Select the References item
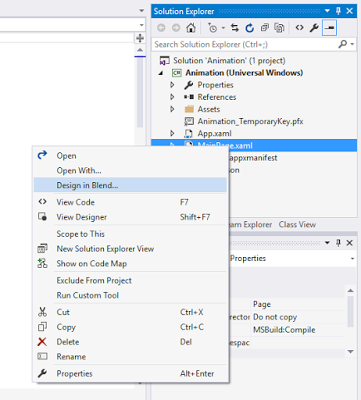Image resolution: width=361 pixels, height=400 pixels. [217, 97]
